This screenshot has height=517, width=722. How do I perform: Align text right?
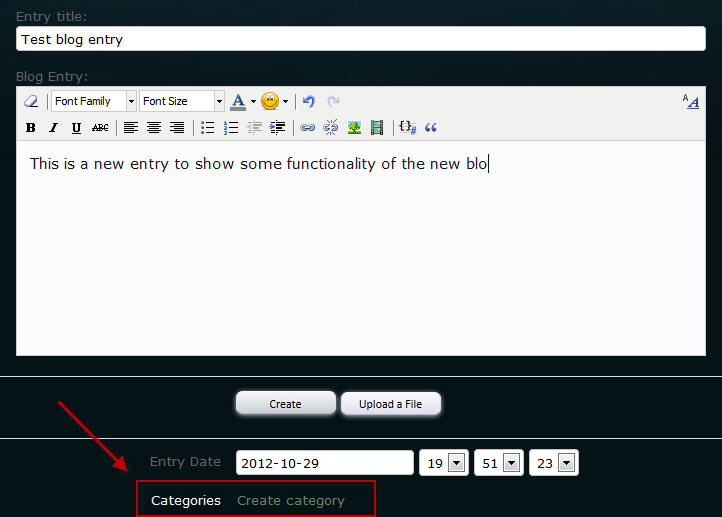coord(177,128)
